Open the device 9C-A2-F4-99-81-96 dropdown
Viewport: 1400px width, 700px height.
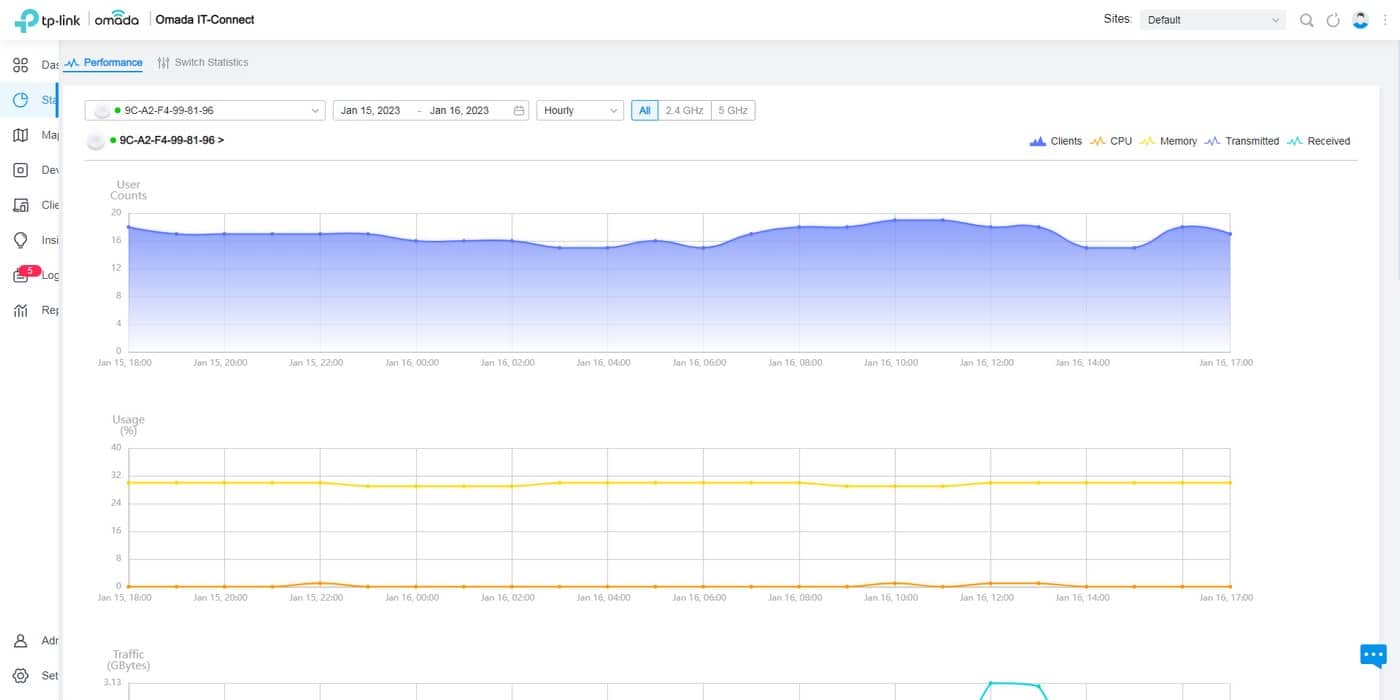[205, 110]
